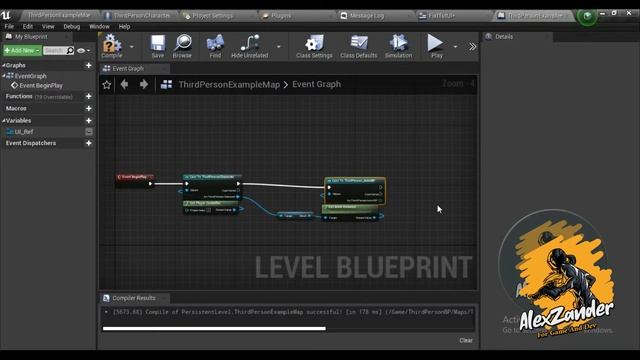The width and height of the screenshot is (640, 360).
Task: Open Play mode options dropdown arrow
Action: click(455, 47)
